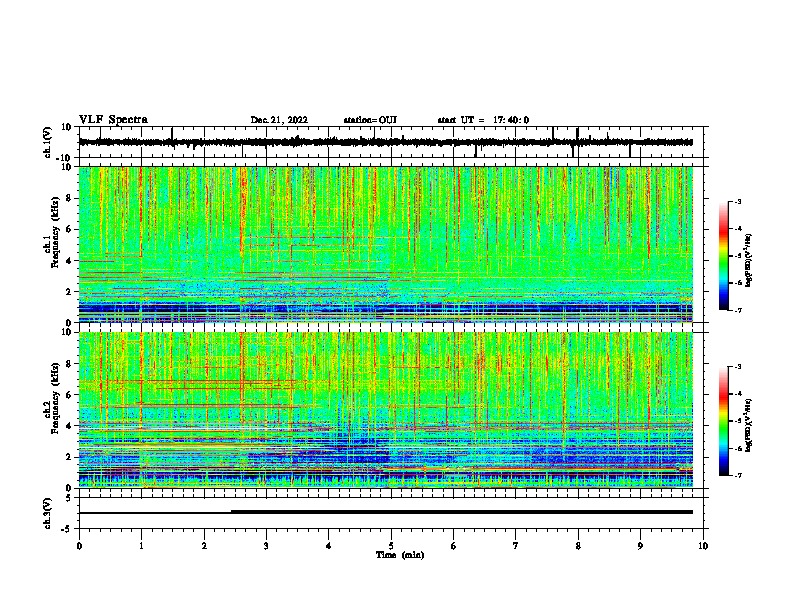Click the ch.1 color bar log(PSD) label
Viewport: 792px width, 612px height.
[749, 261]
